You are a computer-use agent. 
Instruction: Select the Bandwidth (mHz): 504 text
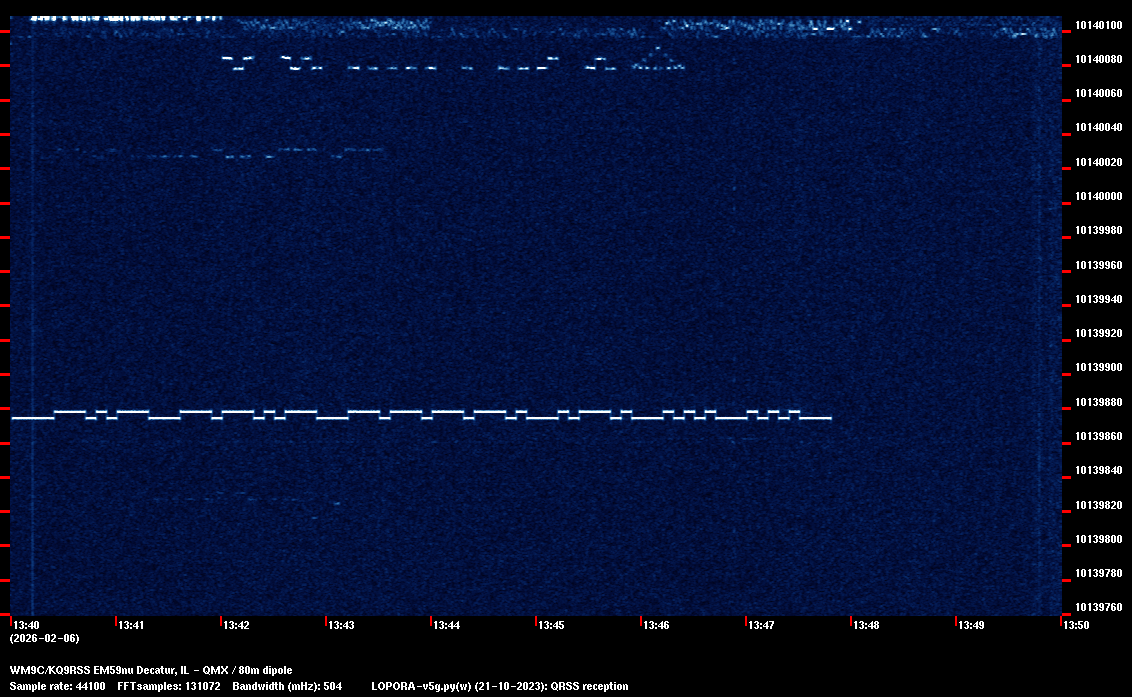(x=287, y=686)
